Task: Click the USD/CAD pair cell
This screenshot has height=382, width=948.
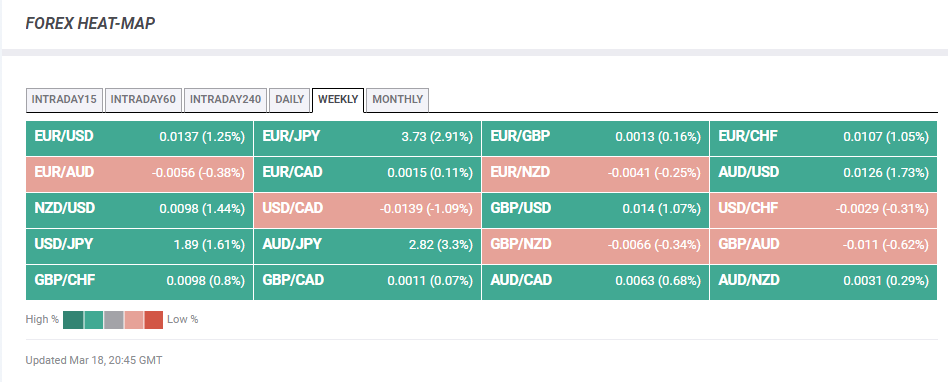Action: [x=367, y=210]
